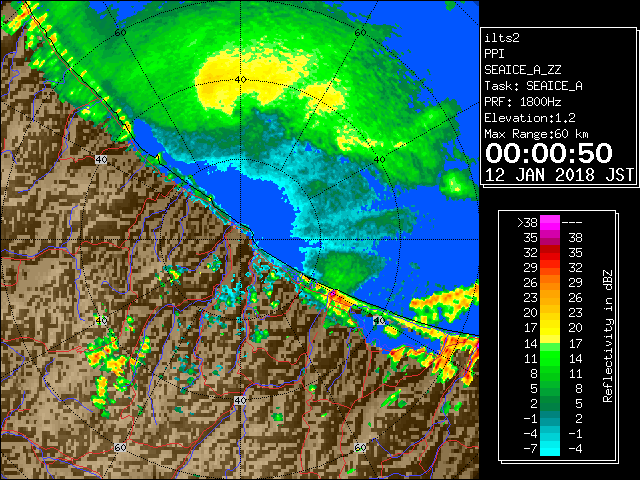
Task: Select the '60' range label in the northwest
Action: (120, 33)
